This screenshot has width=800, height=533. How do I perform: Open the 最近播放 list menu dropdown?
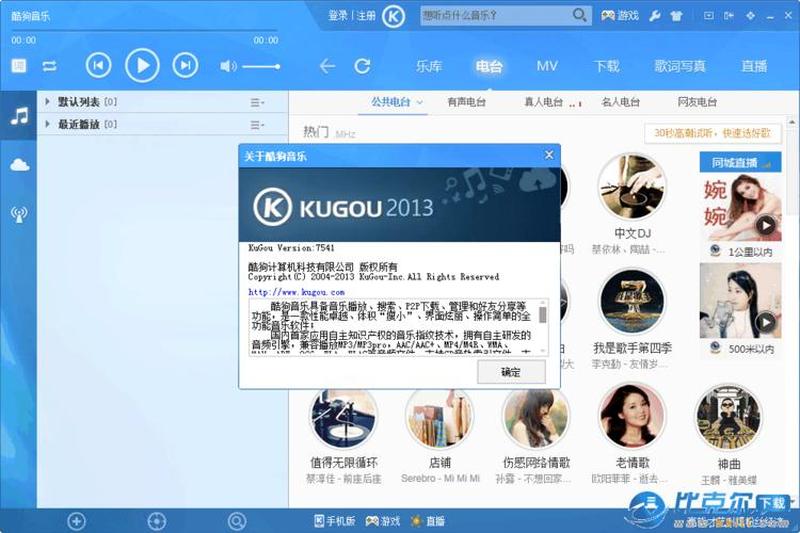tap(257, 125)
